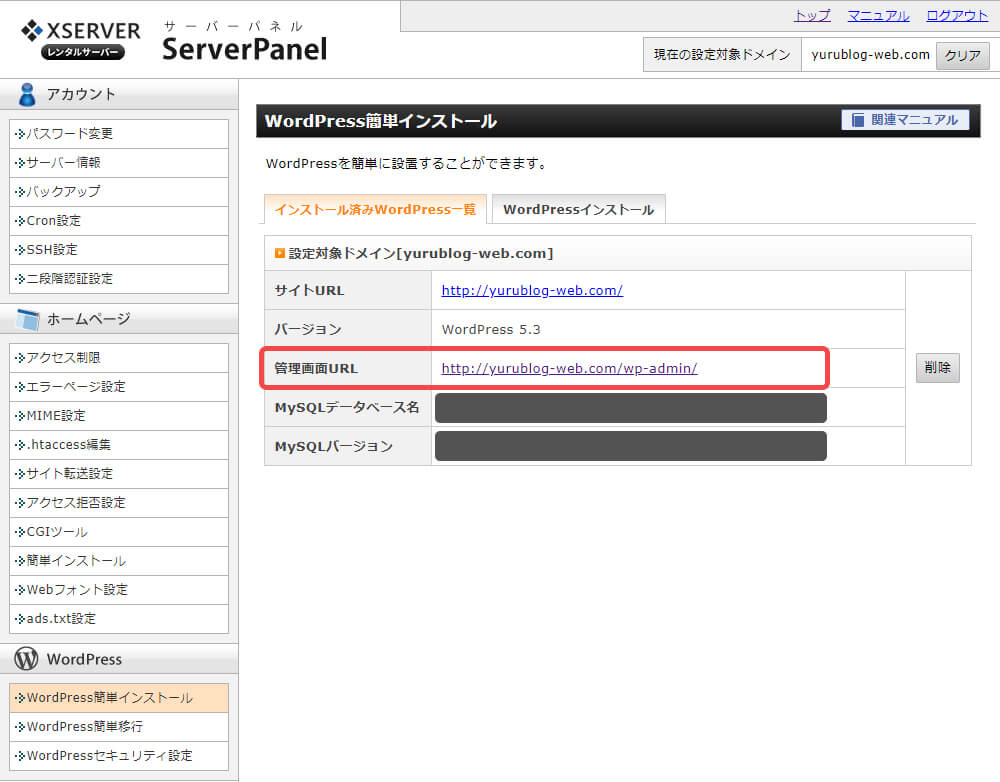Screen dimensions: 1000x782
Task: Open WordPress簡単移行 menu item
Action: pyautogui.click(x=84, y=726)
